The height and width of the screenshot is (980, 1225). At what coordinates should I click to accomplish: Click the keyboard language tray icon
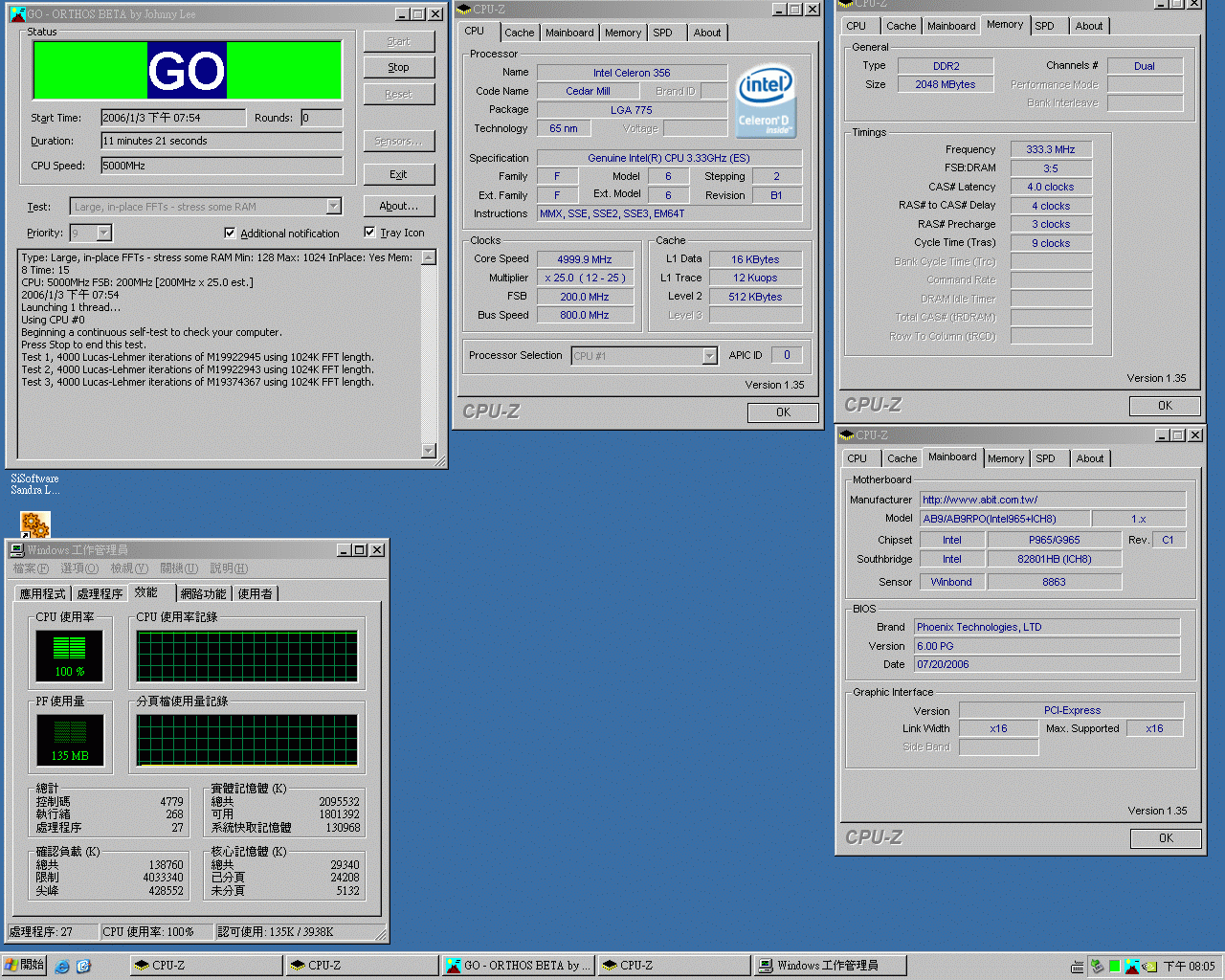point(1078,967)
